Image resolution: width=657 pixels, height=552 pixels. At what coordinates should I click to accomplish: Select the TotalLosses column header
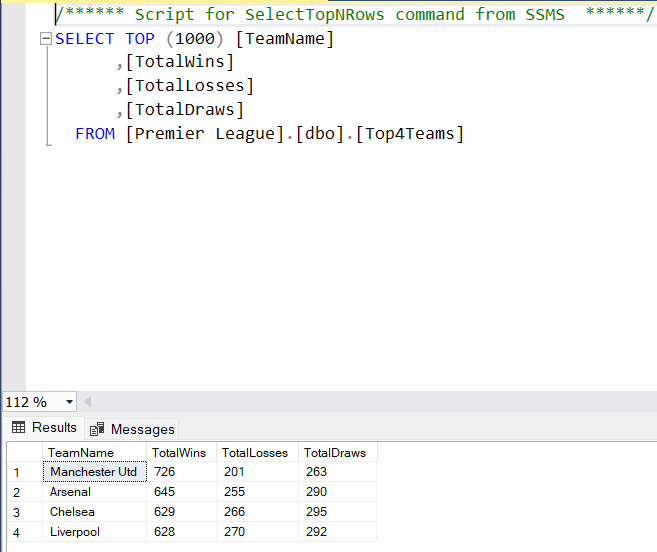(x=254, y=453)
